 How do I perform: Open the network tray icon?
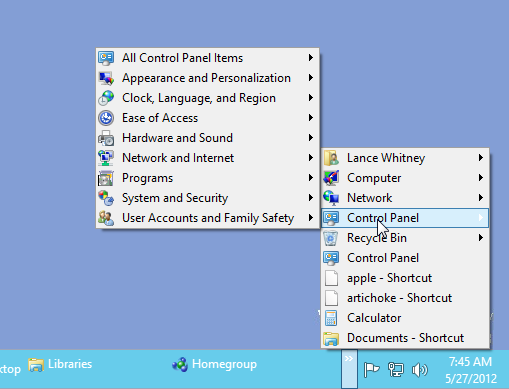396,370
